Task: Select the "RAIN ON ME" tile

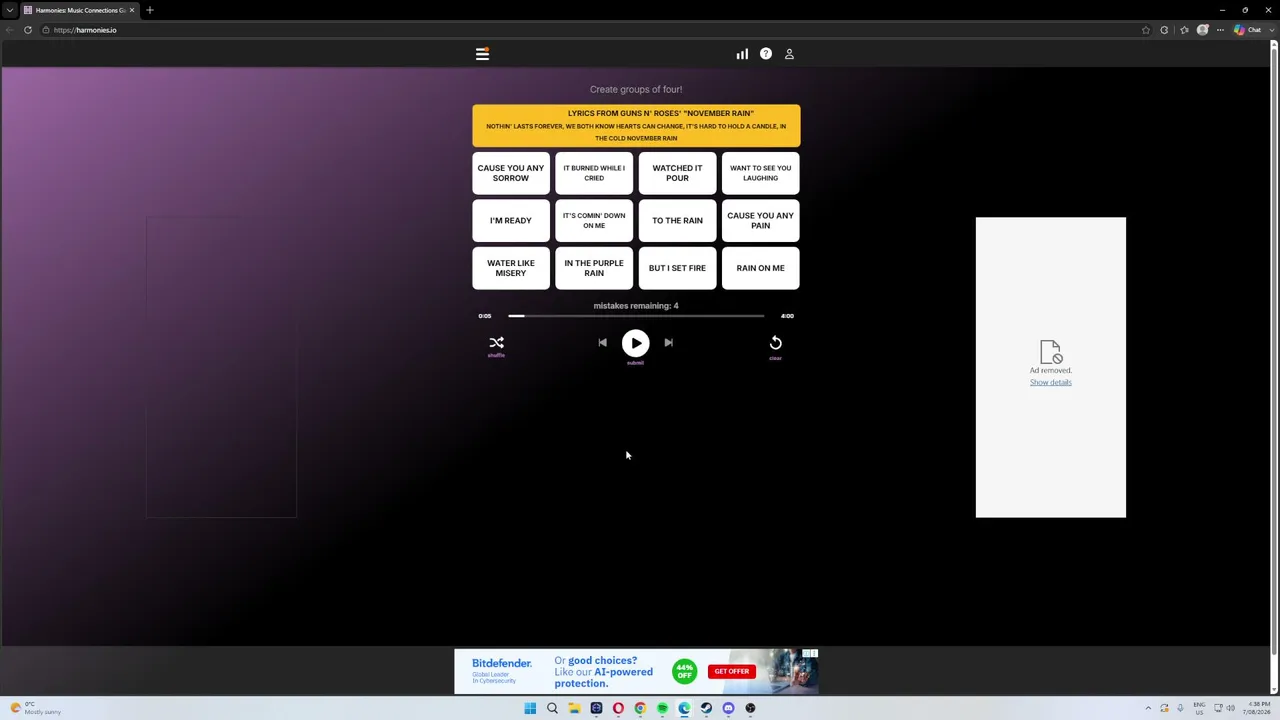Action: click(x=761, y=268)
